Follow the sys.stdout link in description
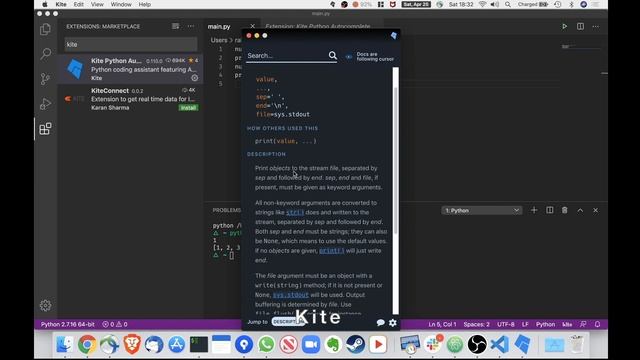The width and height of the screenshot is (640, 360). (291, 295)
